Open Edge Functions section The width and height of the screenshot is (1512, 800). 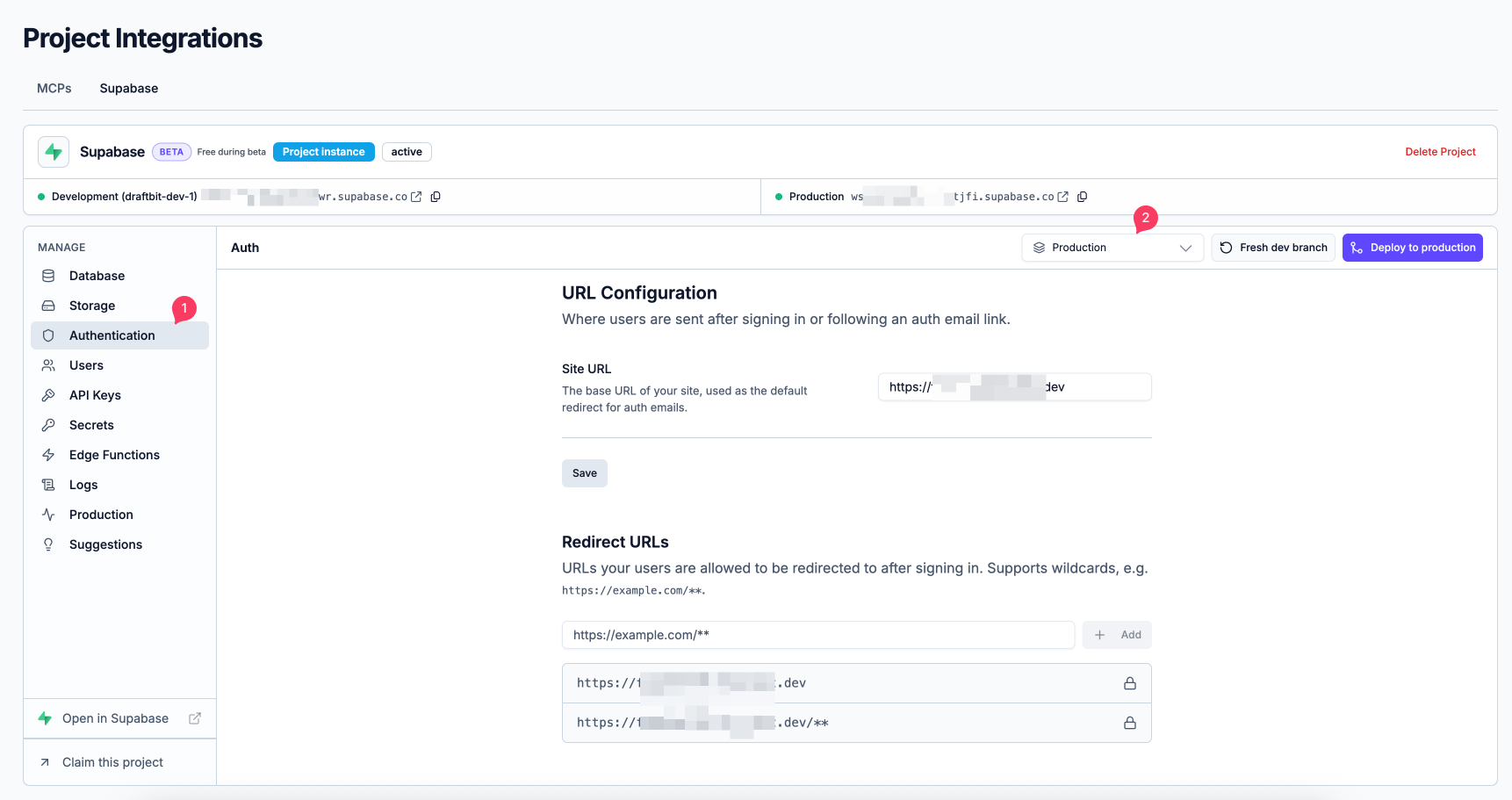pos(119,455)
